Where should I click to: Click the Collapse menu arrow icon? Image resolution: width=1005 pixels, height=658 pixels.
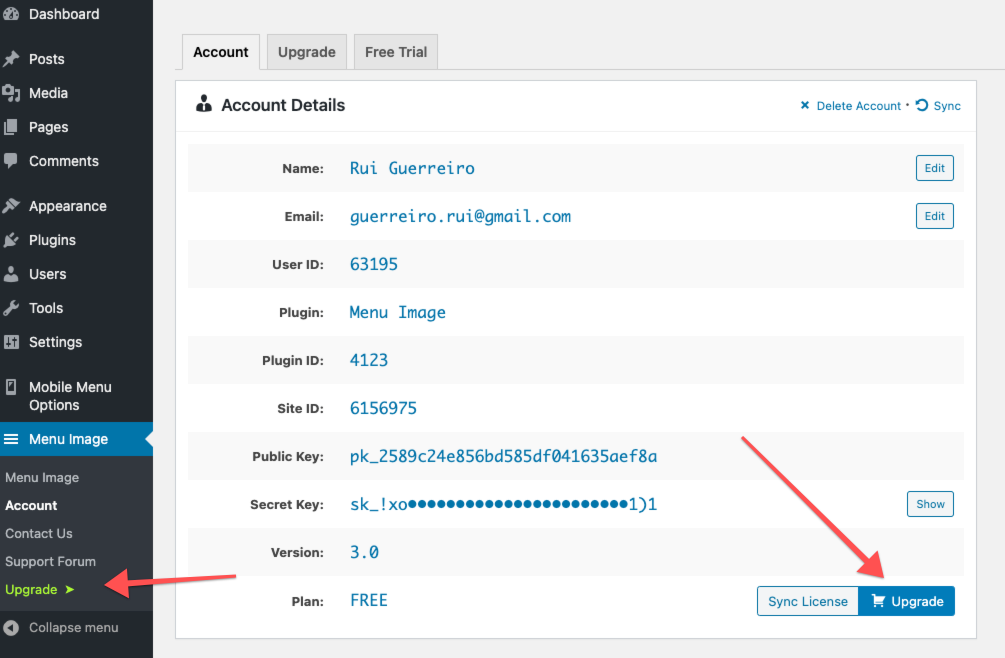point(11,628)
